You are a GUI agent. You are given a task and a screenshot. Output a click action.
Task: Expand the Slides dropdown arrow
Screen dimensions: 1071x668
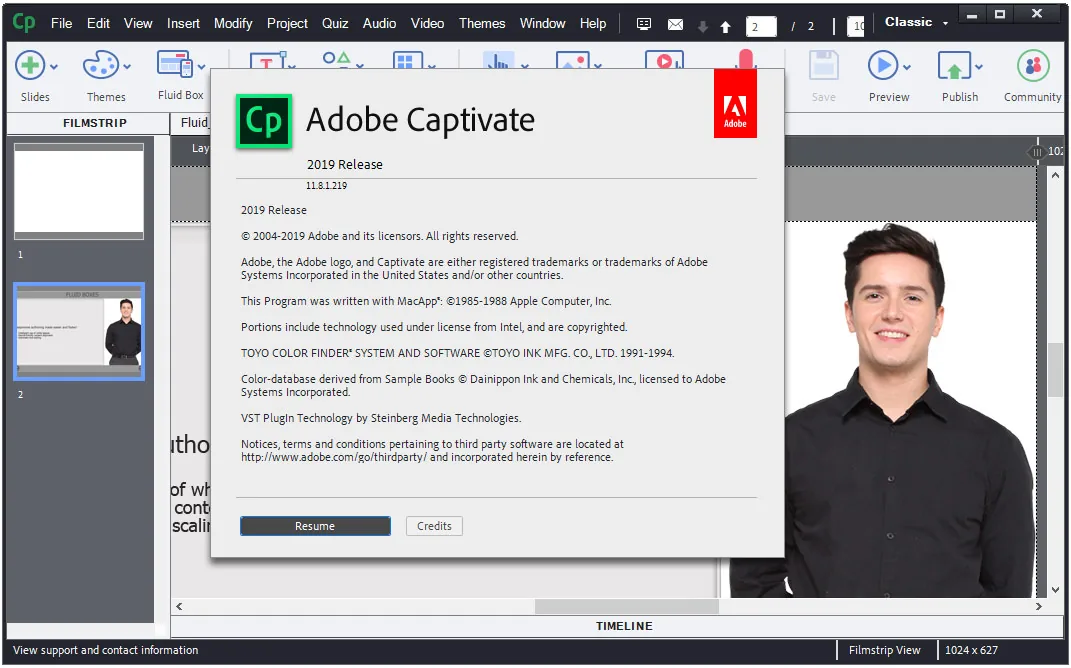pyautogui.click(x=54, y=67)
